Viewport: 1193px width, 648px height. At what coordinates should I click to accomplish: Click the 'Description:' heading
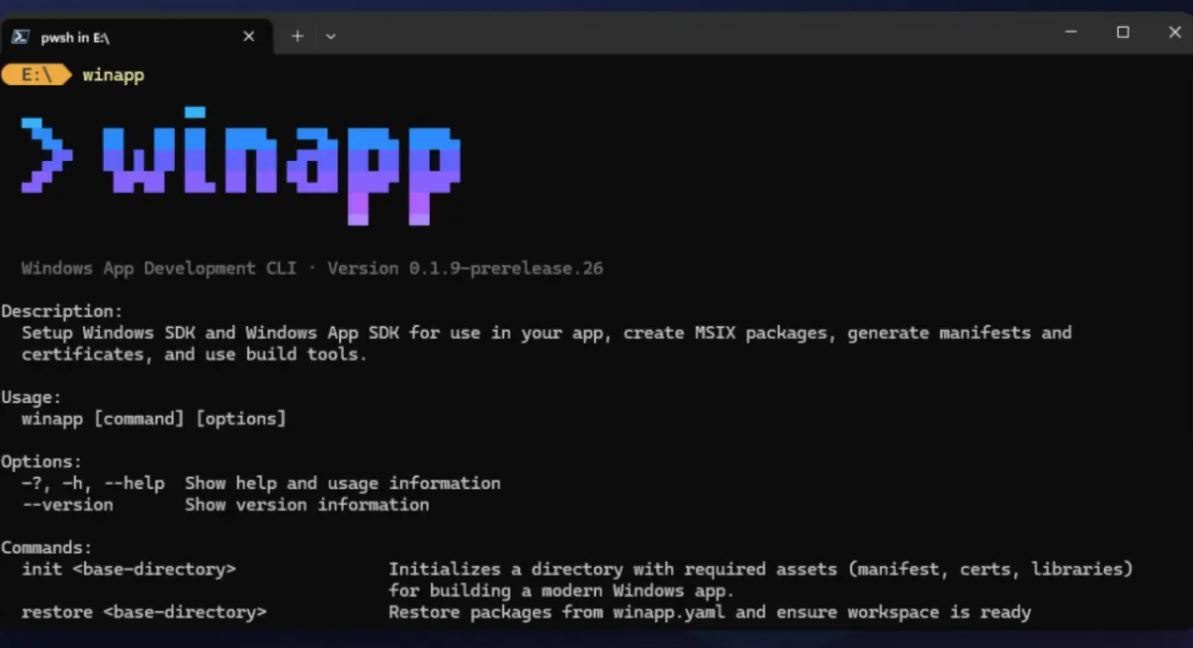62,311
